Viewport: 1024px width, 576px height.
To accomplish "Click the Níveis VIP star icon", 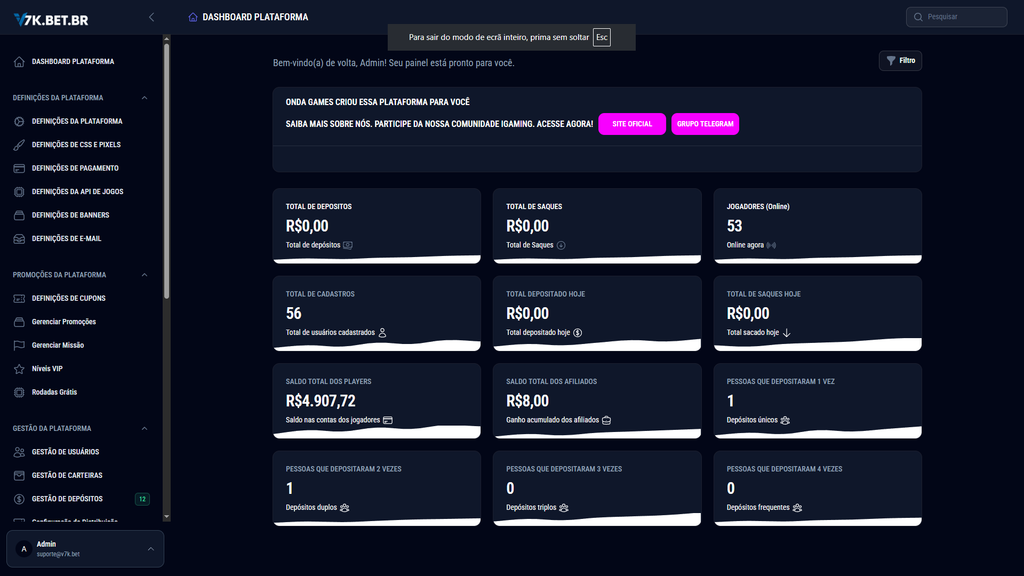I will click(x=20, y=369).
